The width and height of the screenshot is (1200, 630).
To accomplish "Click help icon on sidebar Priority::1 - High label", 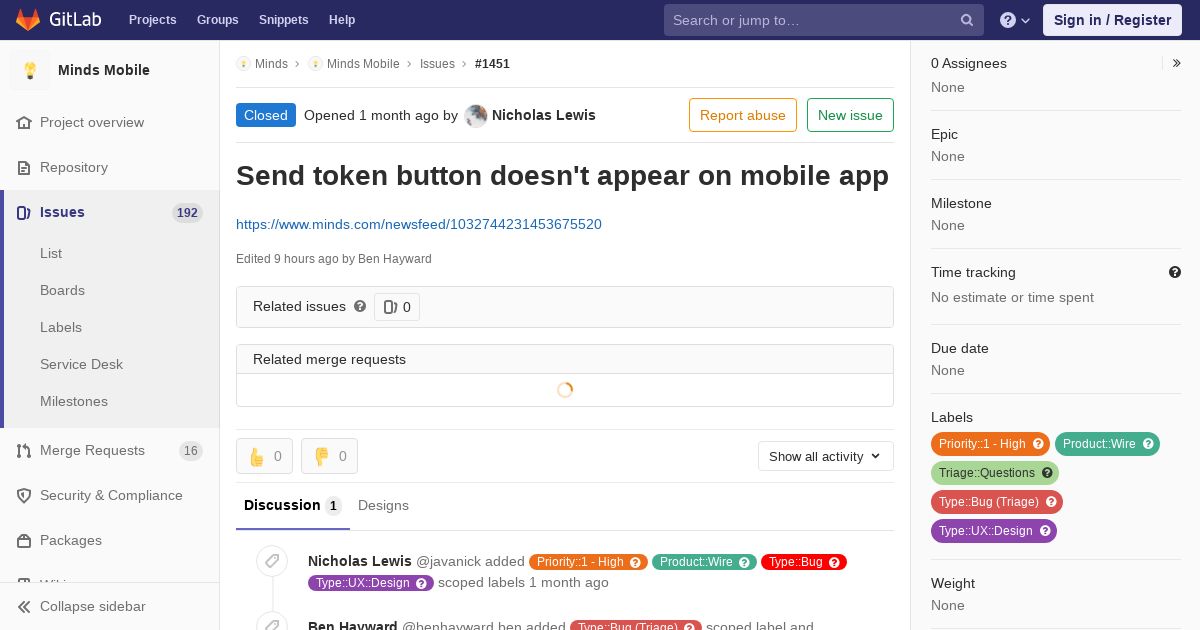I will coord(1038,444).
